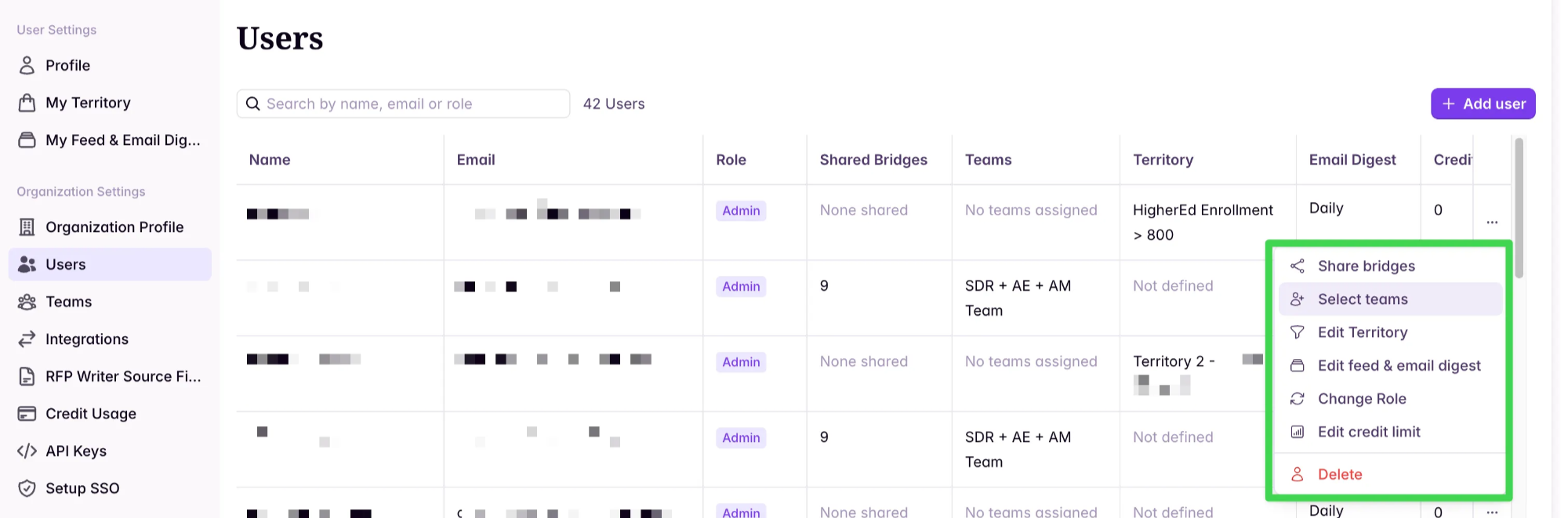Image resolution: width=1568 pixels, height=518 pixels.
Task: Click the 42 Users count label
Action: pos(614,103)
